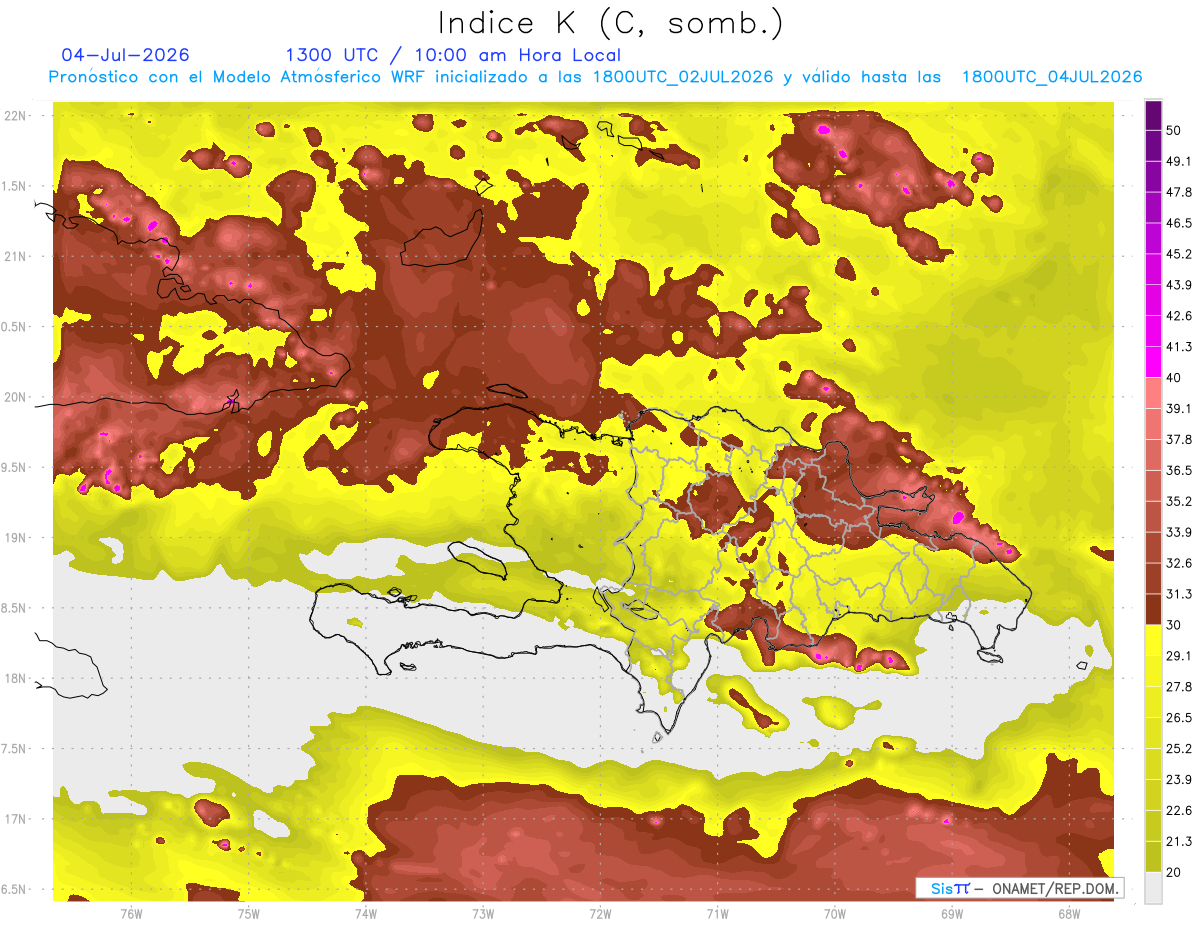Click the "50" value on the color scale
The width and height of the screenshot is (1200, 927).
click(1173, 131)
